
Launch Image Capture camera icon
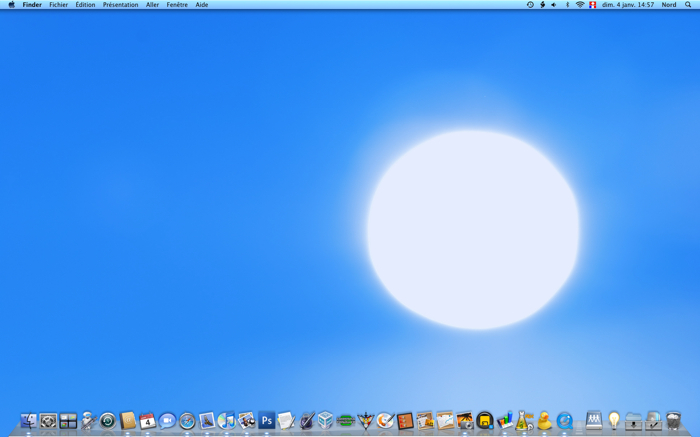coord(465,420)
